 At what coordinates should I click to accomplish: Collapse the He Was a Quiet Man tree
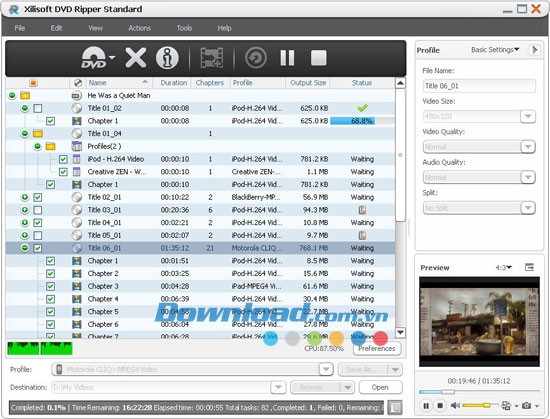pos(12,95)
